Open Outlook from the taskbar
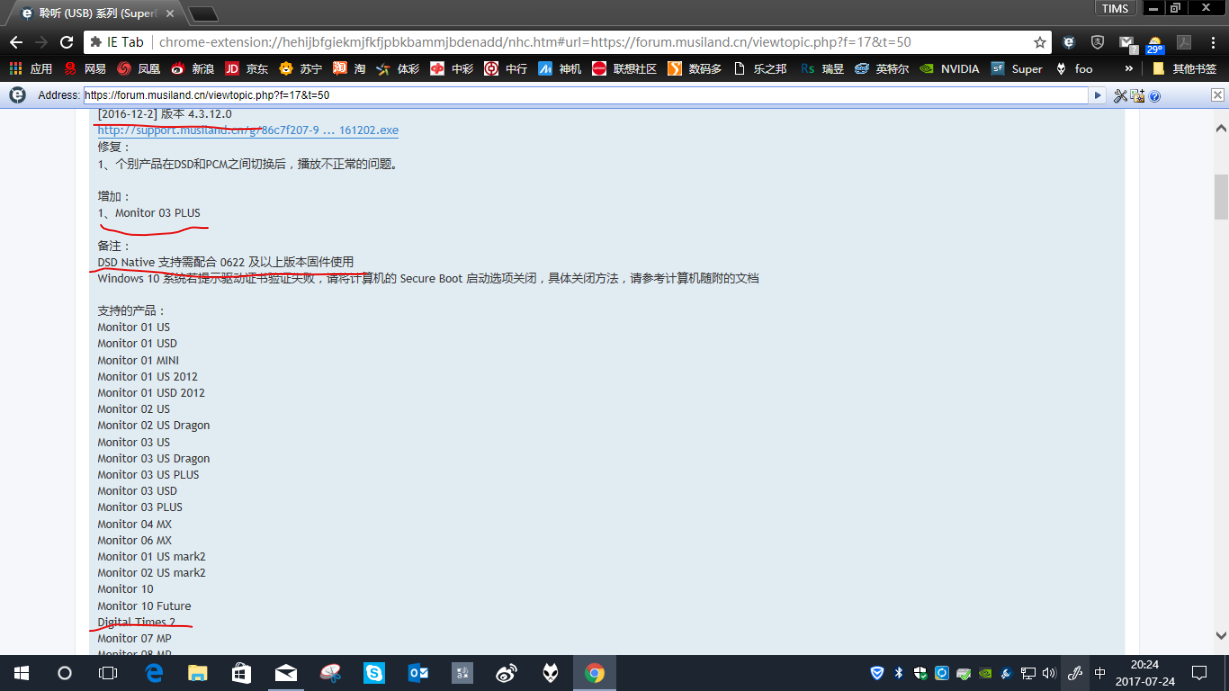The image size is (1229, 691). (418, 673)
